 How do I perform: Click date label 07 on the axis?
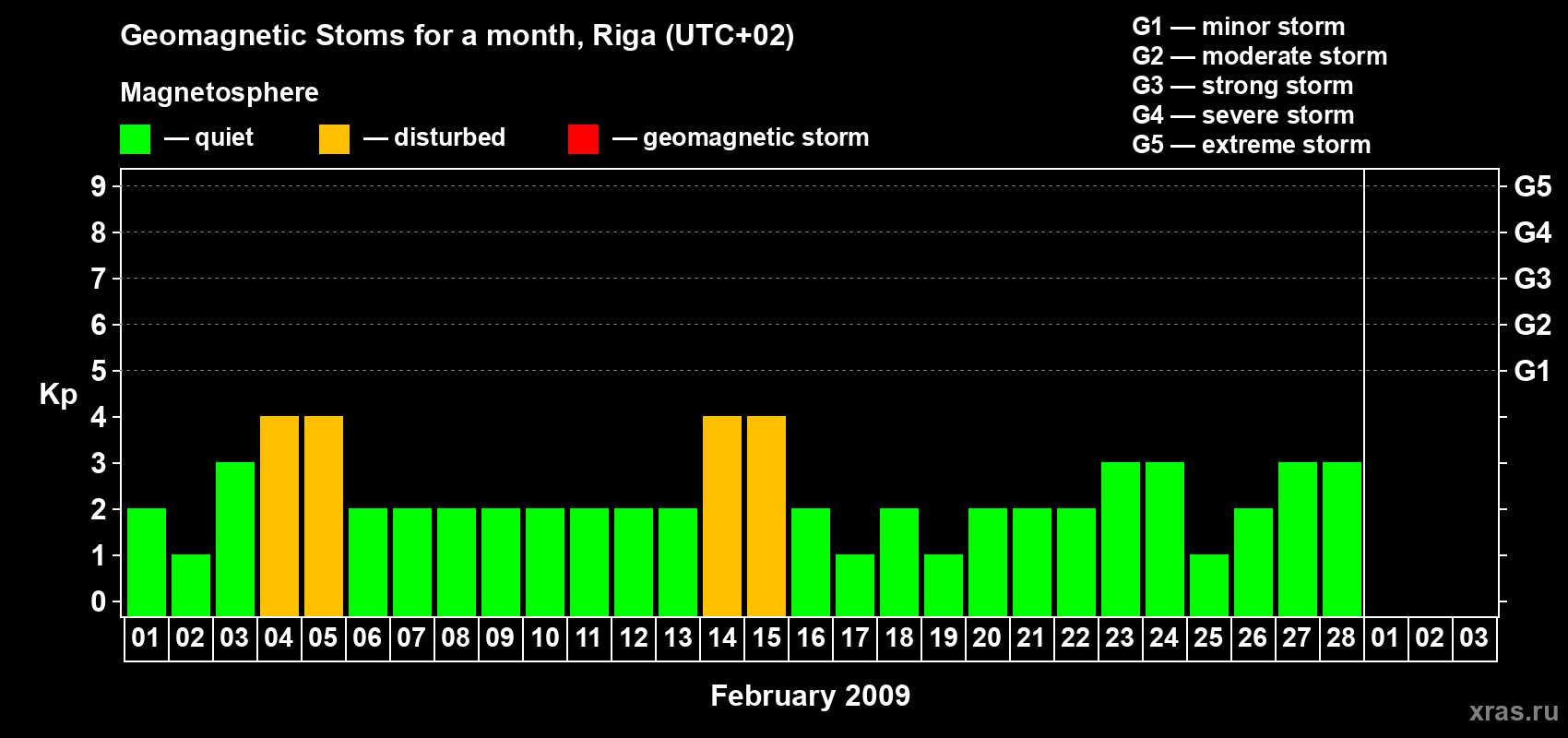tap(411, 637)
